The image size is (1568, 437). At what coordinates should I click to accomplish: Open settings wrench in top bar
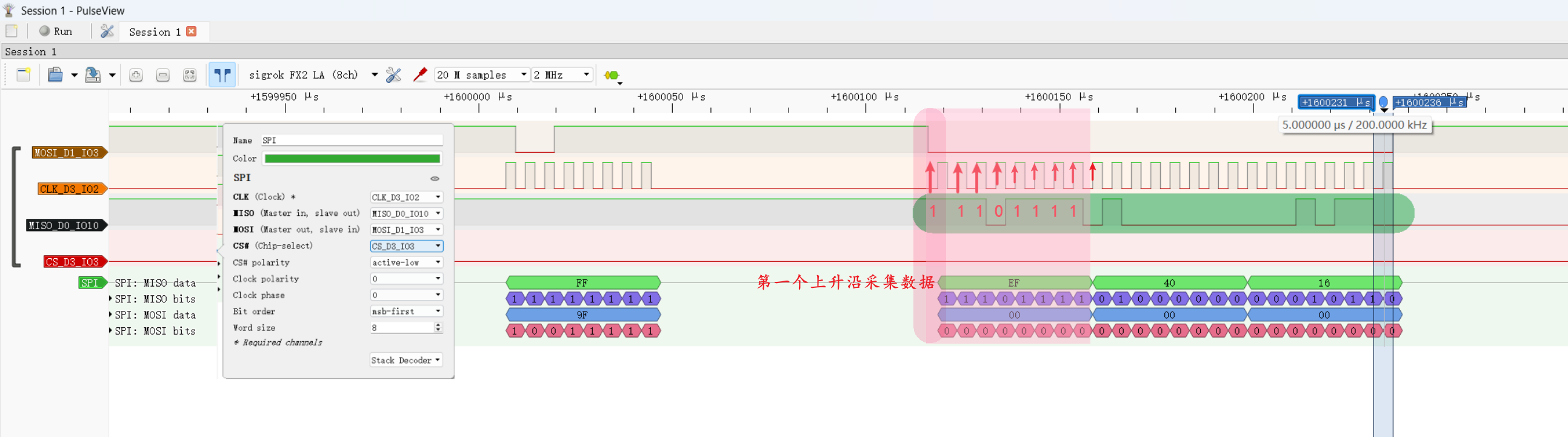tap(107, 31)
